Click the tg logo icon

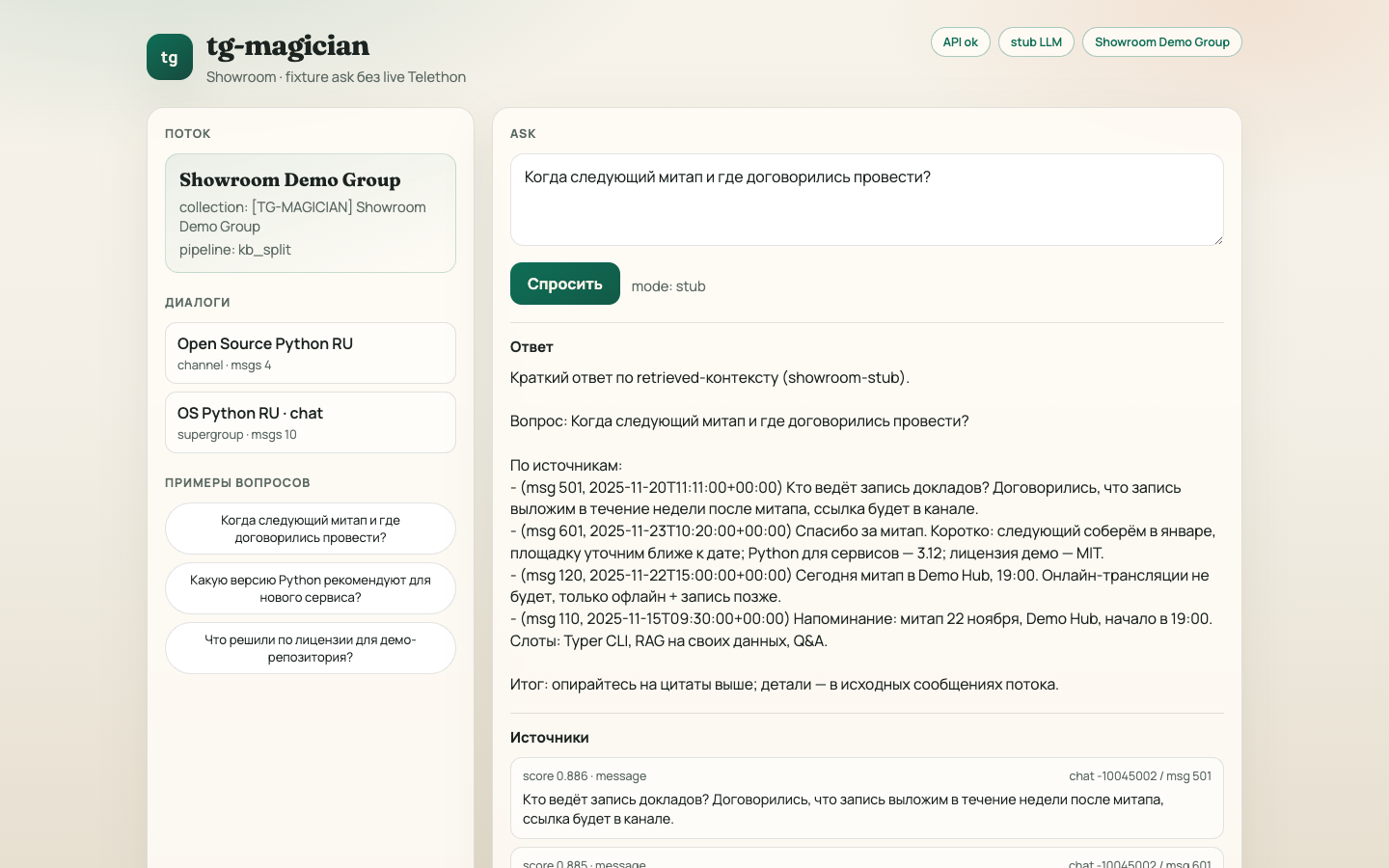tap(170, 57)
